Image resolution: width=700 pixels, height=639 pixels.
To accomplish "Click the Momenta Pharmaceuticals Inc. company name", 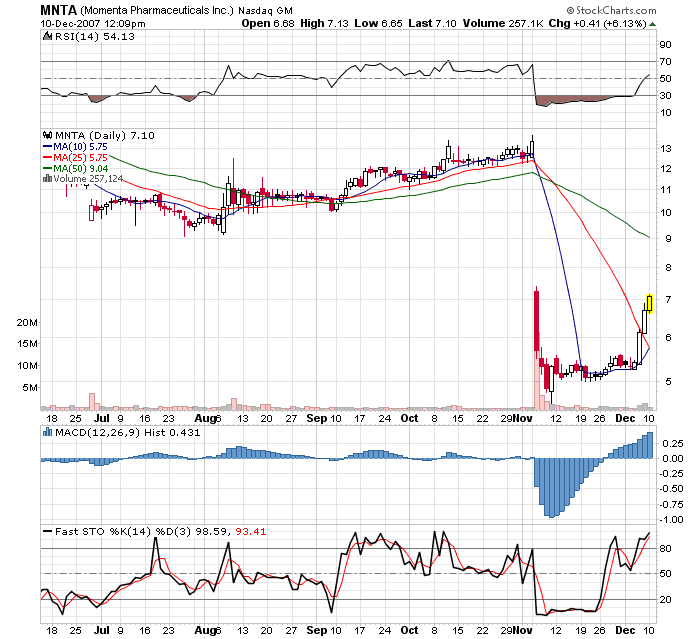I will pyautogui.click(x=157, y=10).
